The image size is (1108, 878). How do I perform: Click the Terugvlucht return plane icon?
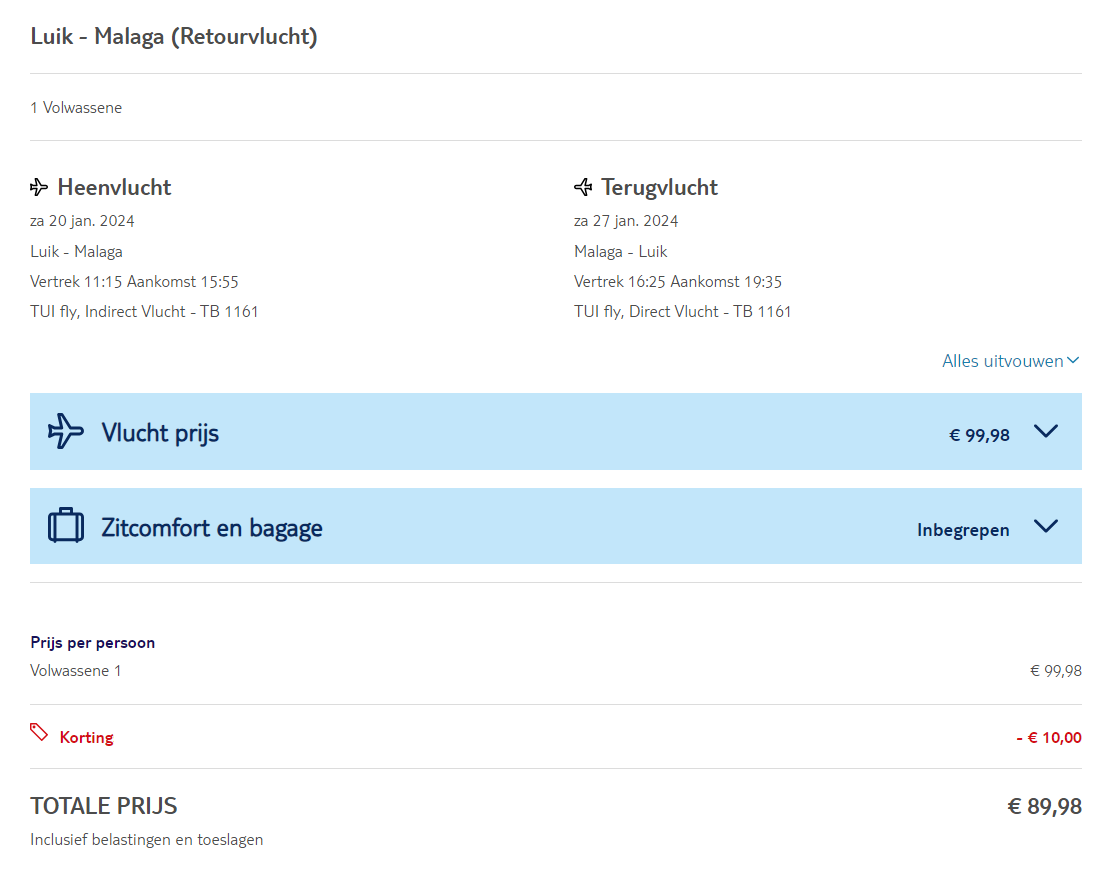click(x=583, y=188)
